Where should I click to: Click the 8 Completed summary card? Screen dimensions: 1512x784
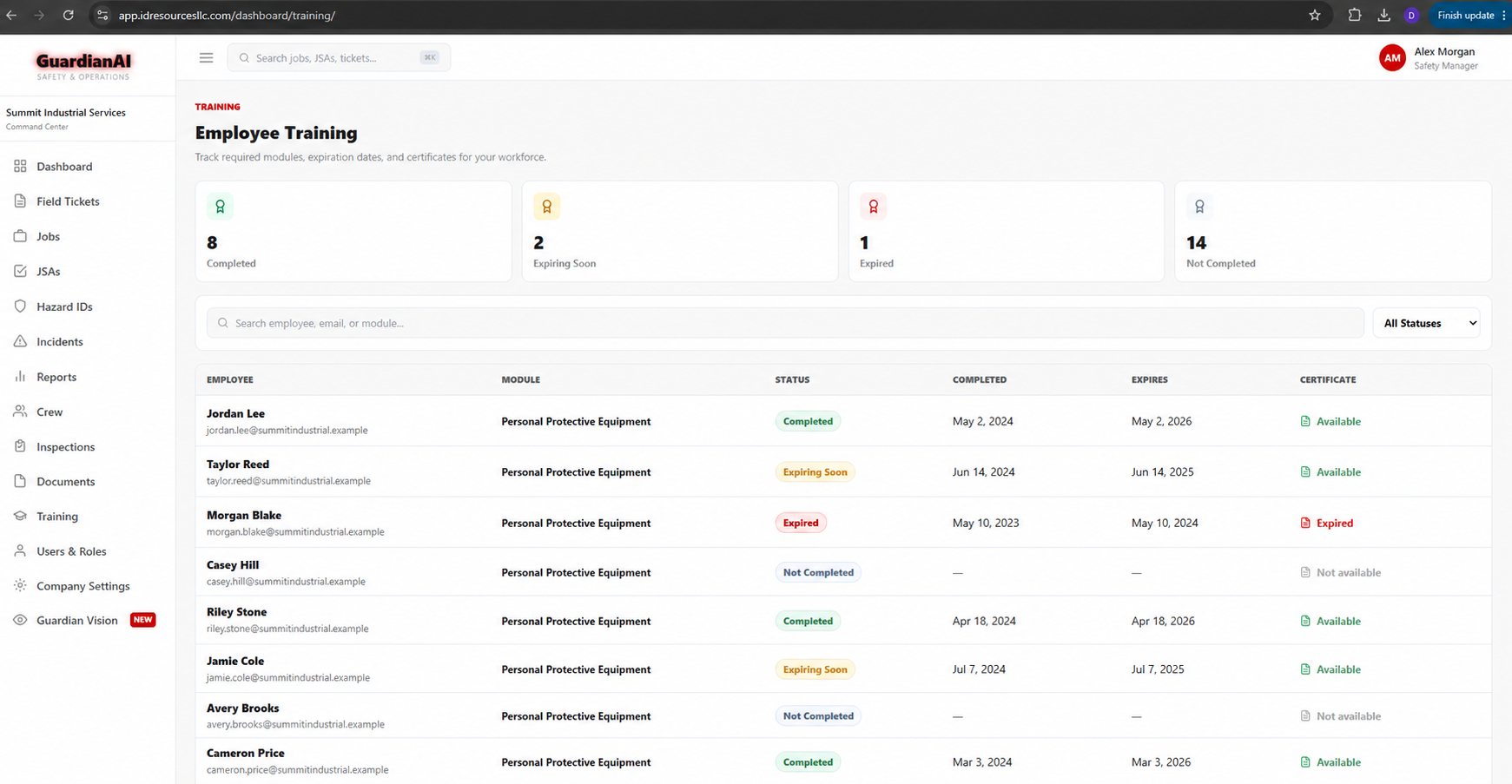click(353, 231)
